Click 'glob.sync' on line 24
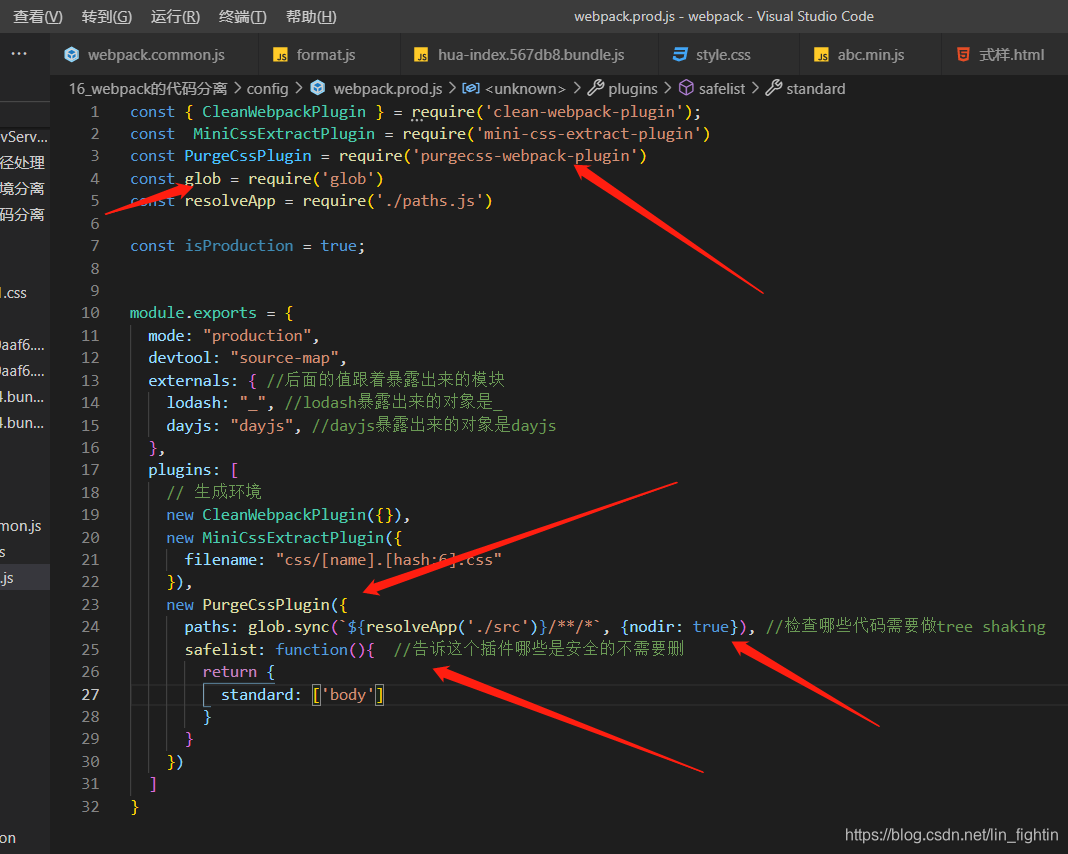 (x=289, y=627)
